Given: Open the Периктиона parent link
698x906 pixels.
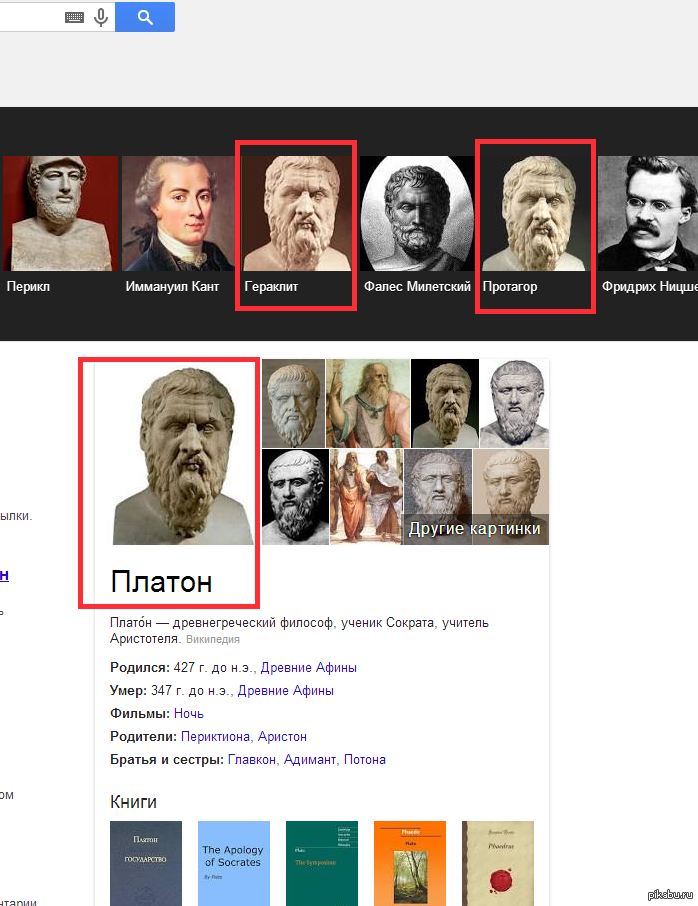Looking at the screenshot, I should [x=216, y=737].
